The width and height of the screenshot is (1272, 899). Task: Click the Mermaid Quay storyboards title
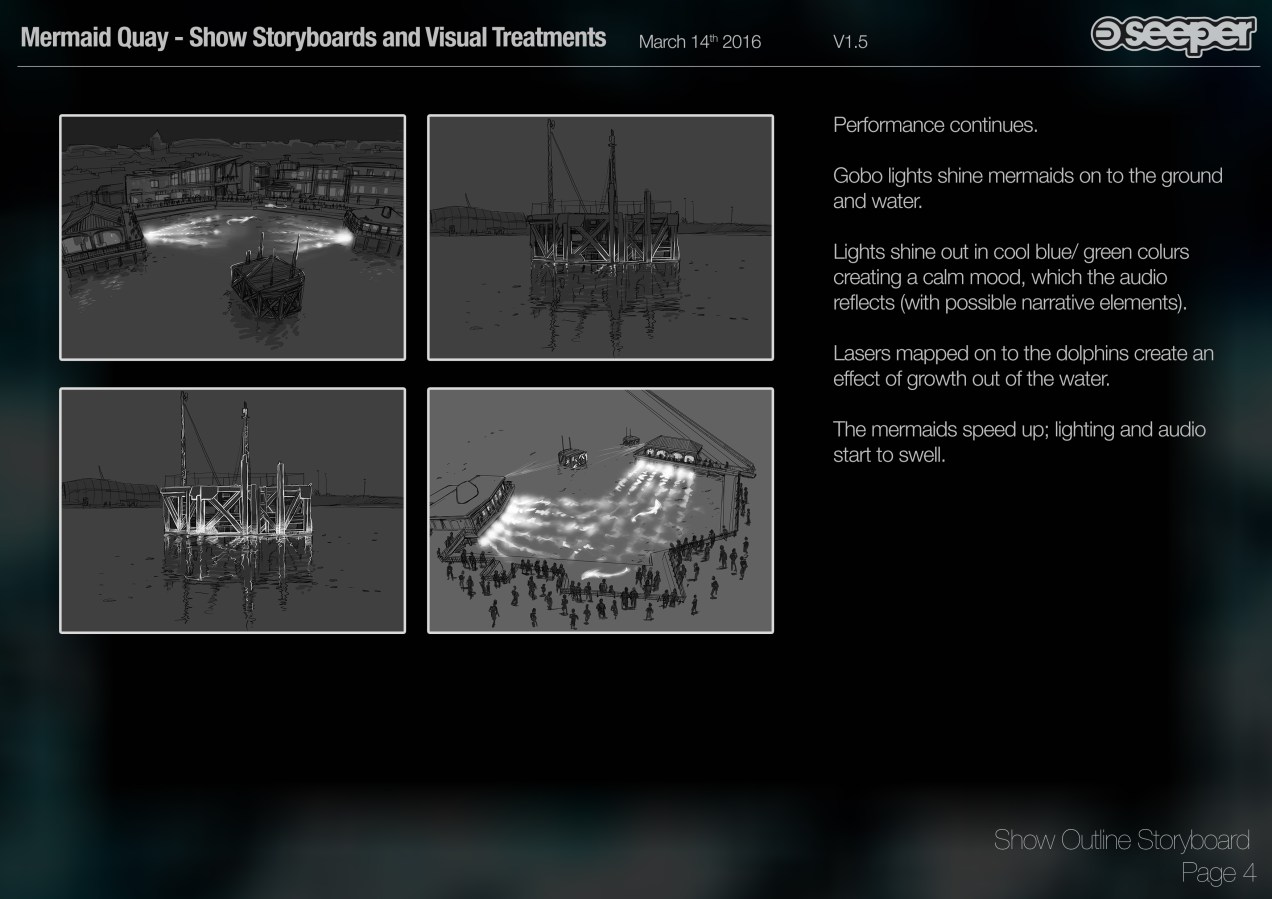[313, 38]
